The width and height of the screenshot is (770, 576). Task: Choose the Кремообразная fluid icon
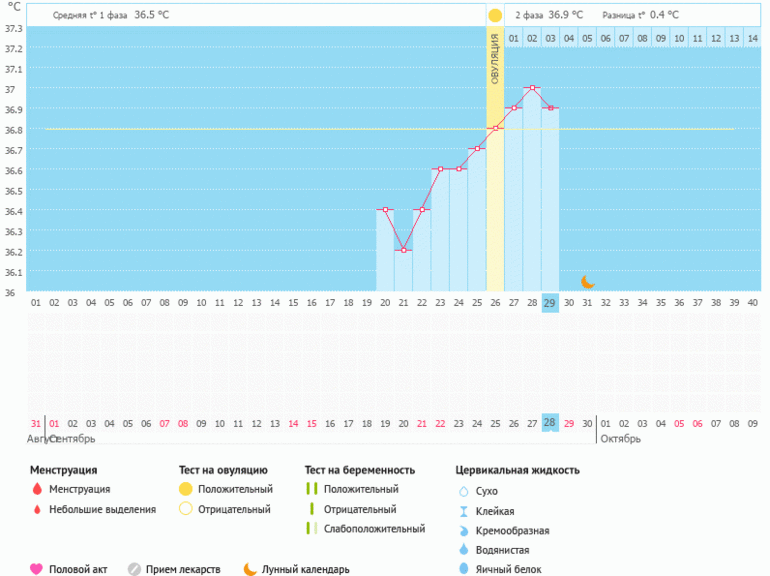coord(463,530)
